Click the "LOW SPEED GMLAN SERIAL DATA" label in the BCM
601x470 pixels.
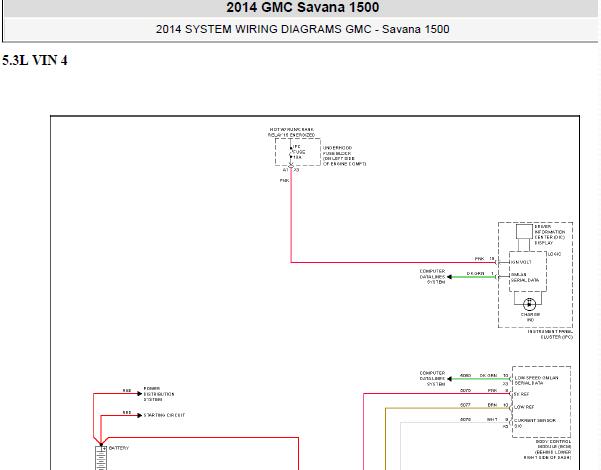tap(536, 380)
